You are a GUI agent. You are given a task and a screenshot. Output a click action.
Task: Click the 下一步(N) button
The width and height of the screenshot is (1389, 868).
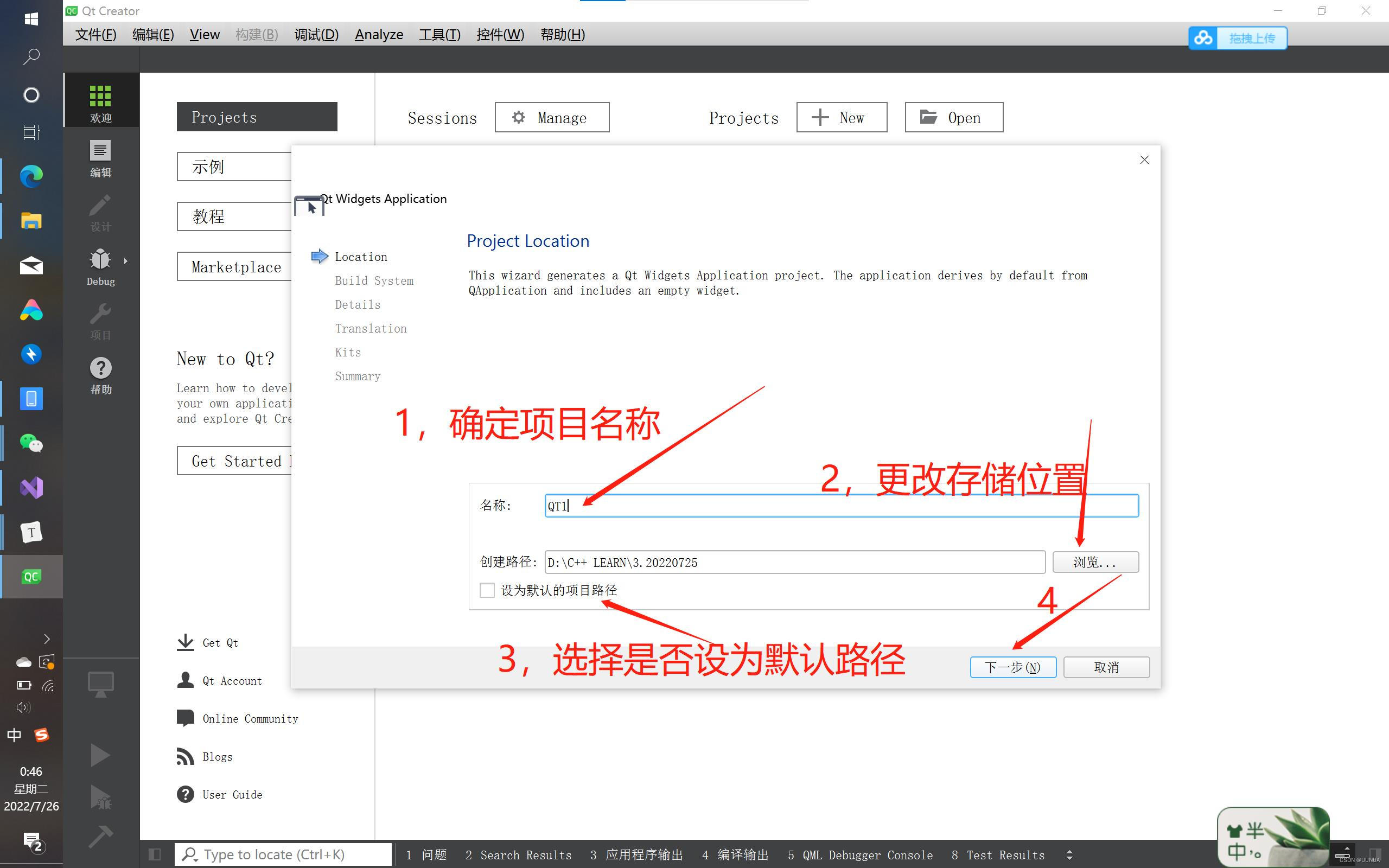click(1013, 667)
